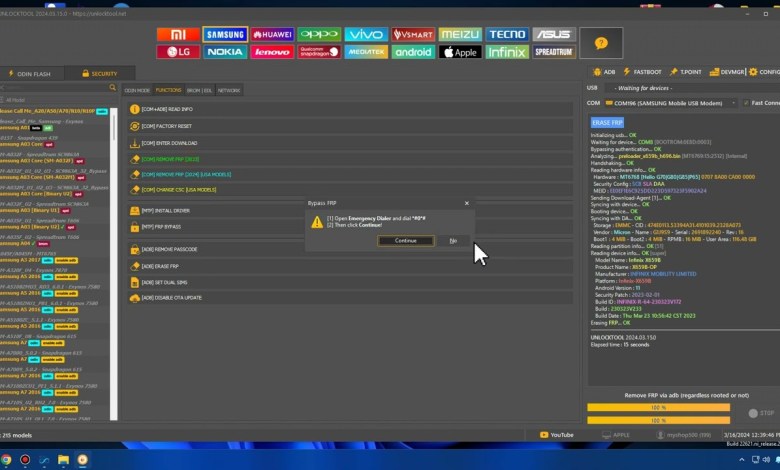Select the LG brand logo
780x470 pixels.
click(x=178, y=52)
